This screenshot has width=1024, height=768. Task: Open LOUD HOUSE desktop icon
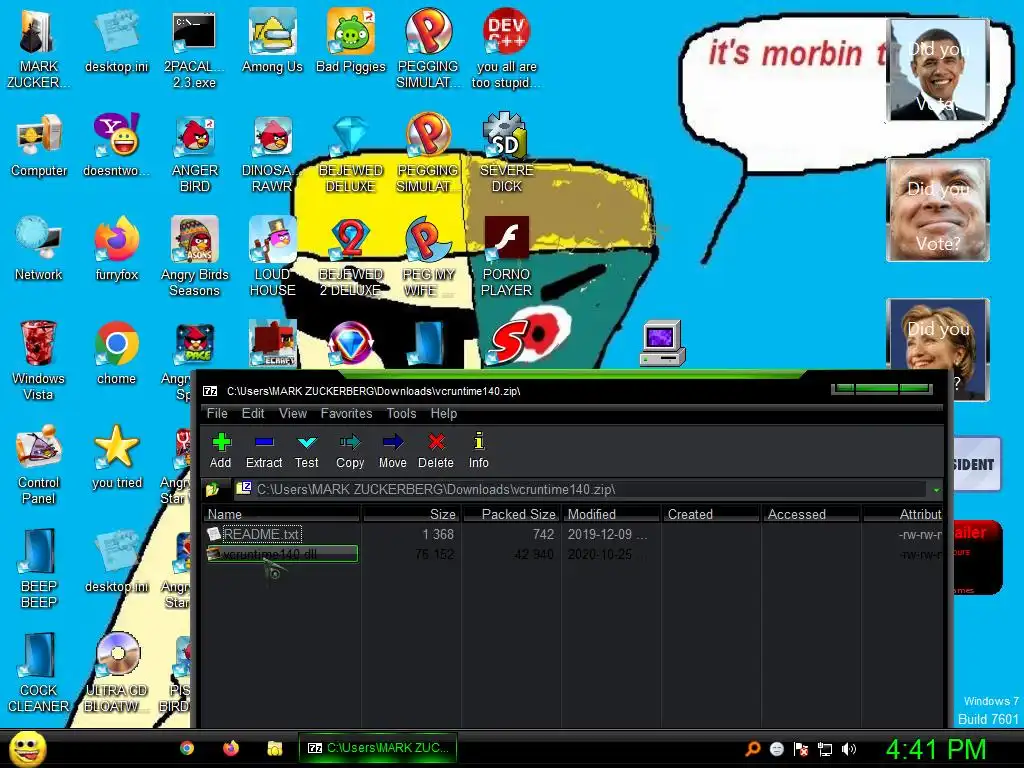point(272,257)
